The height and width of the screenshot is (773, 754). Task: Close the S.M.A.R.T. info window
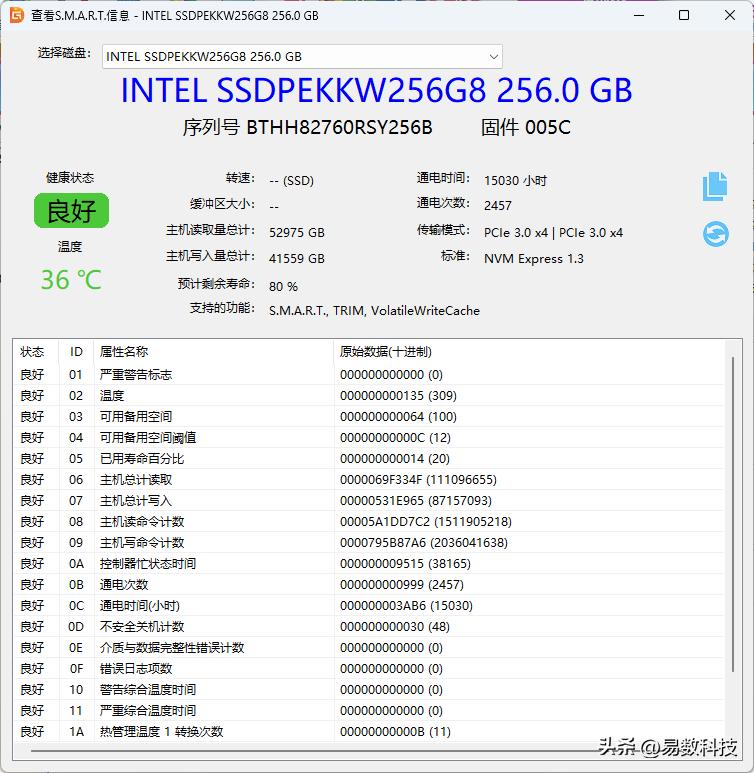pyautogui.click(x=730, y=15)
